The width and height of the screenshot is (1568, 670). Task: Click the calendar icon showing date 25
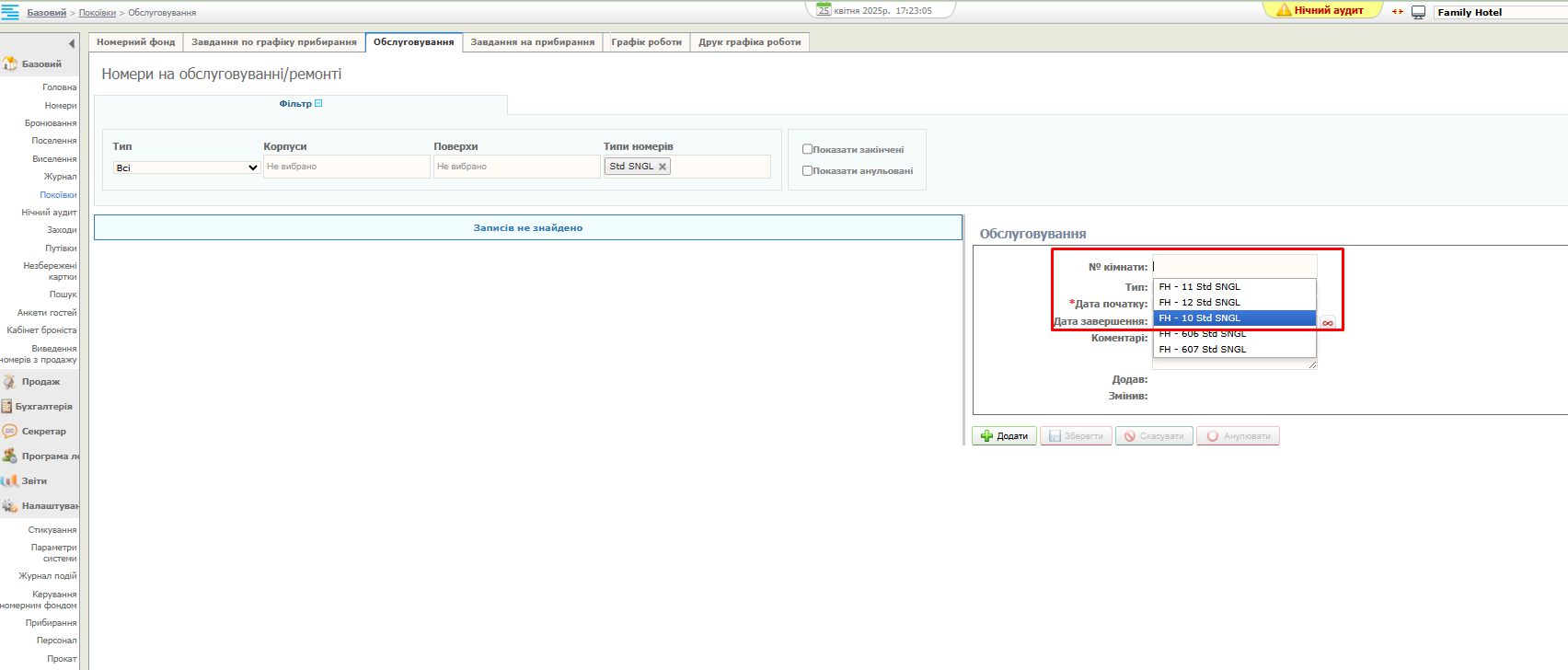824,10
